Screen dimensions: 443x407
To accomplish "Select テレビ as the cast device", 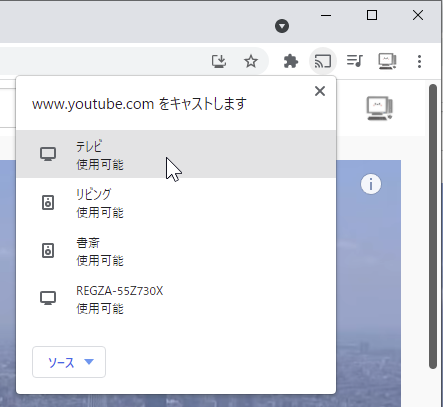I will tap(176, 154).
